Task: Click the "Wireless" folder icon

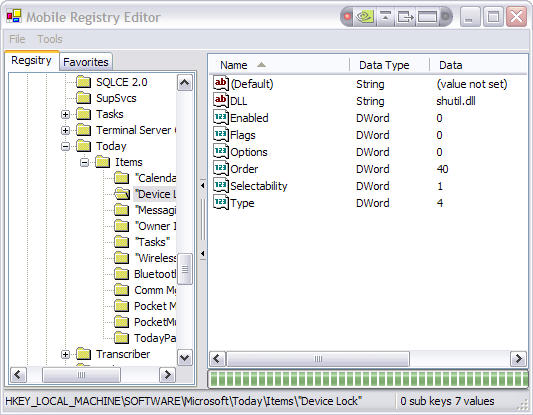Action: click(122, 258)
